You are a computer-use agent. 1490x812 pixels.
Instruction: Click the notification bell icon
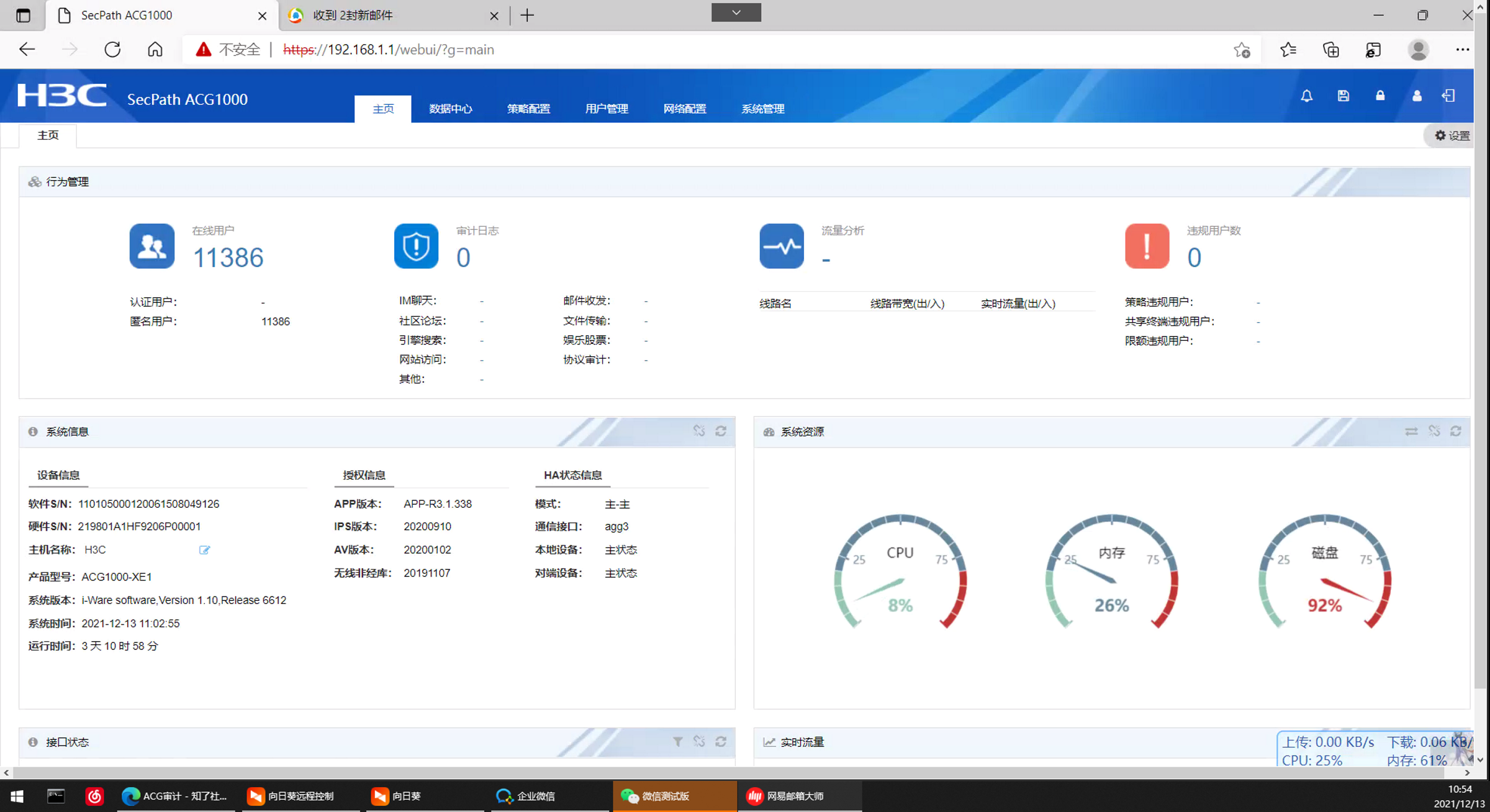click(x=1306, y=96)
